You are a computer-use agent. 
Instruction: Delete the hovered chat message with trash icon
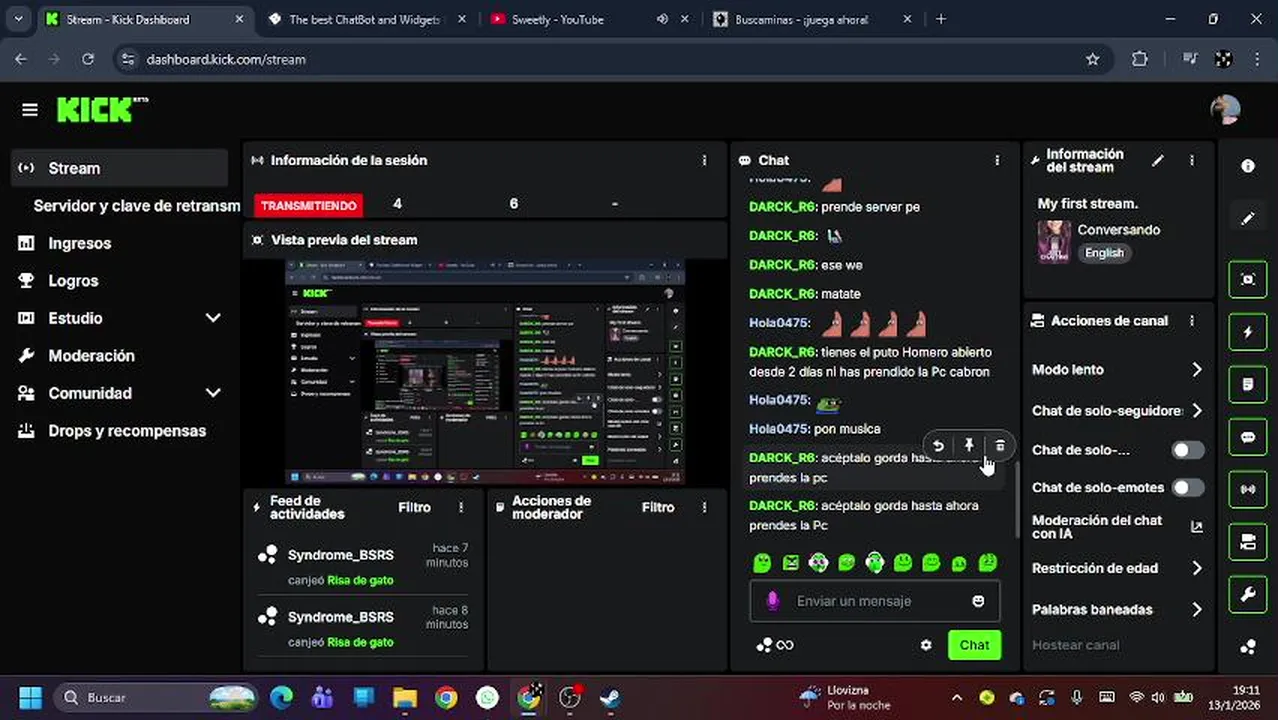pyautogui.click(x=1000, y=446)
